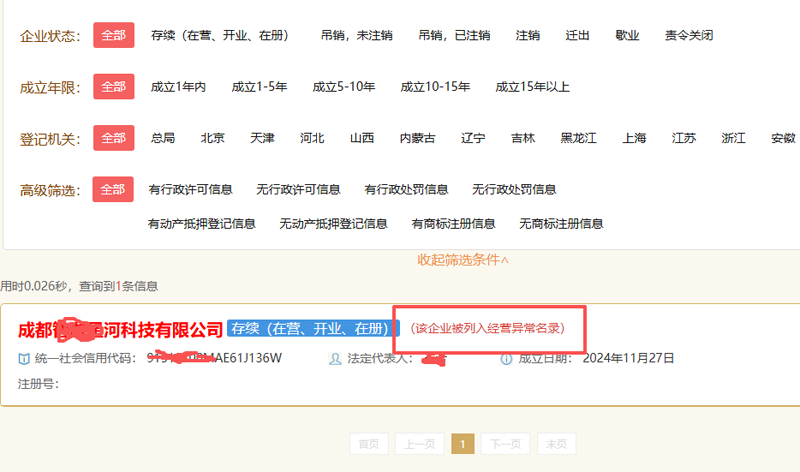Filter companies by 成立1-5年

point(259,87)
